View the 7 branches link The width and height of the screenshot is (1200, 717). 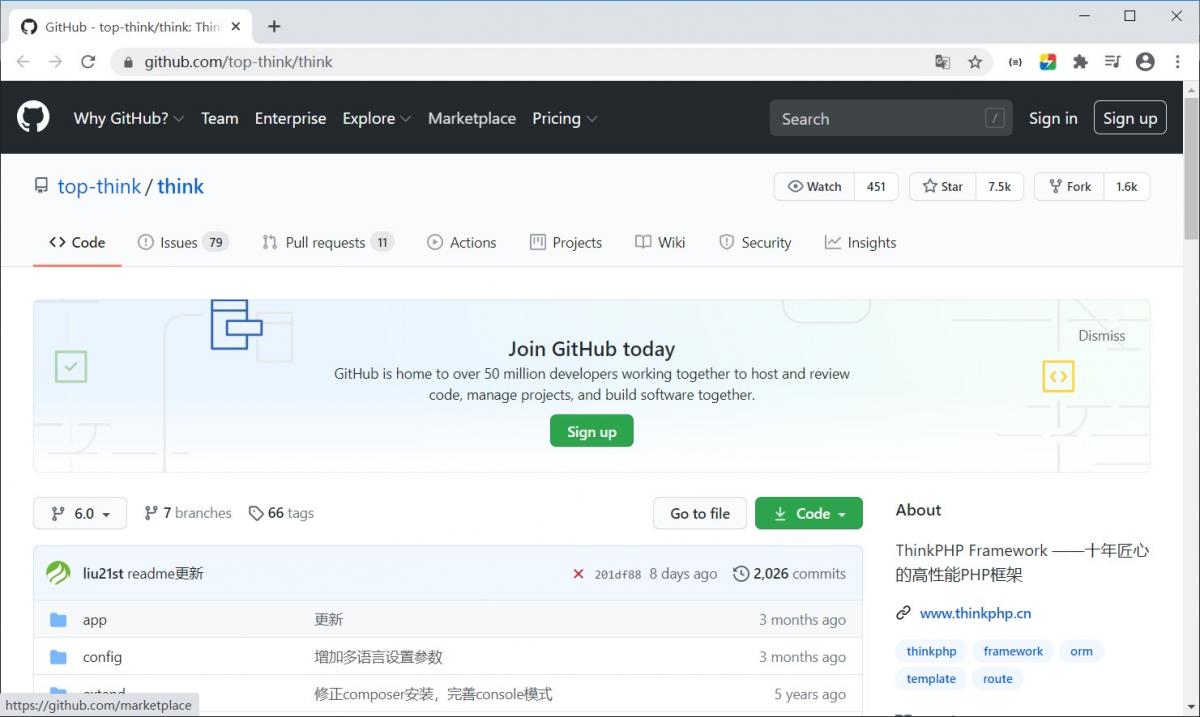point(188,513)
